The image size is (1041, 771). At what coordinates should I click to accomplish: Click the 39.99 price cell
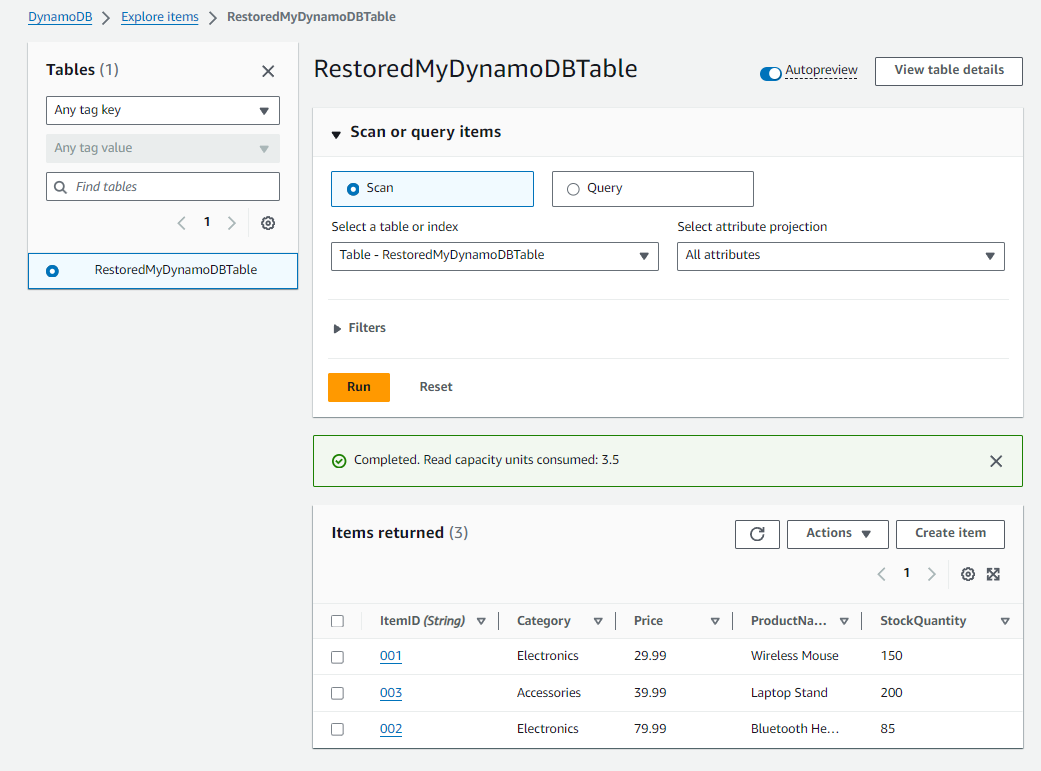pyautogui.click(x=650, y=693)
